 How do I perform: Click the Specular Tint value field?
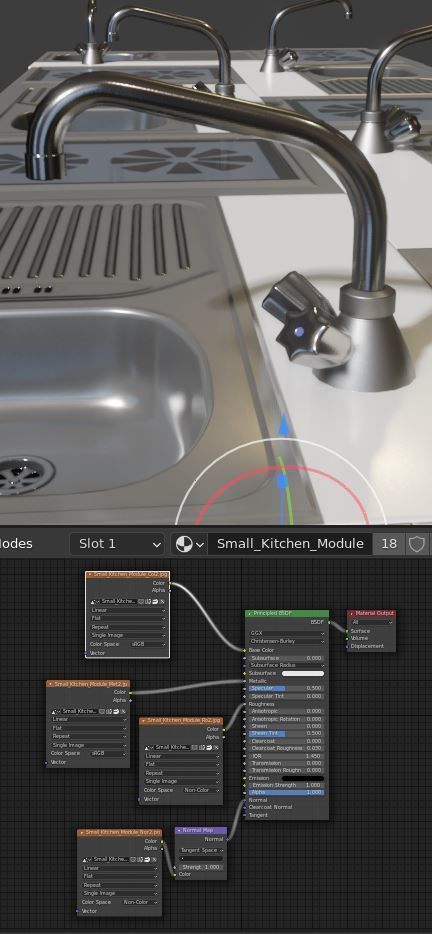(x=287, y=696)
